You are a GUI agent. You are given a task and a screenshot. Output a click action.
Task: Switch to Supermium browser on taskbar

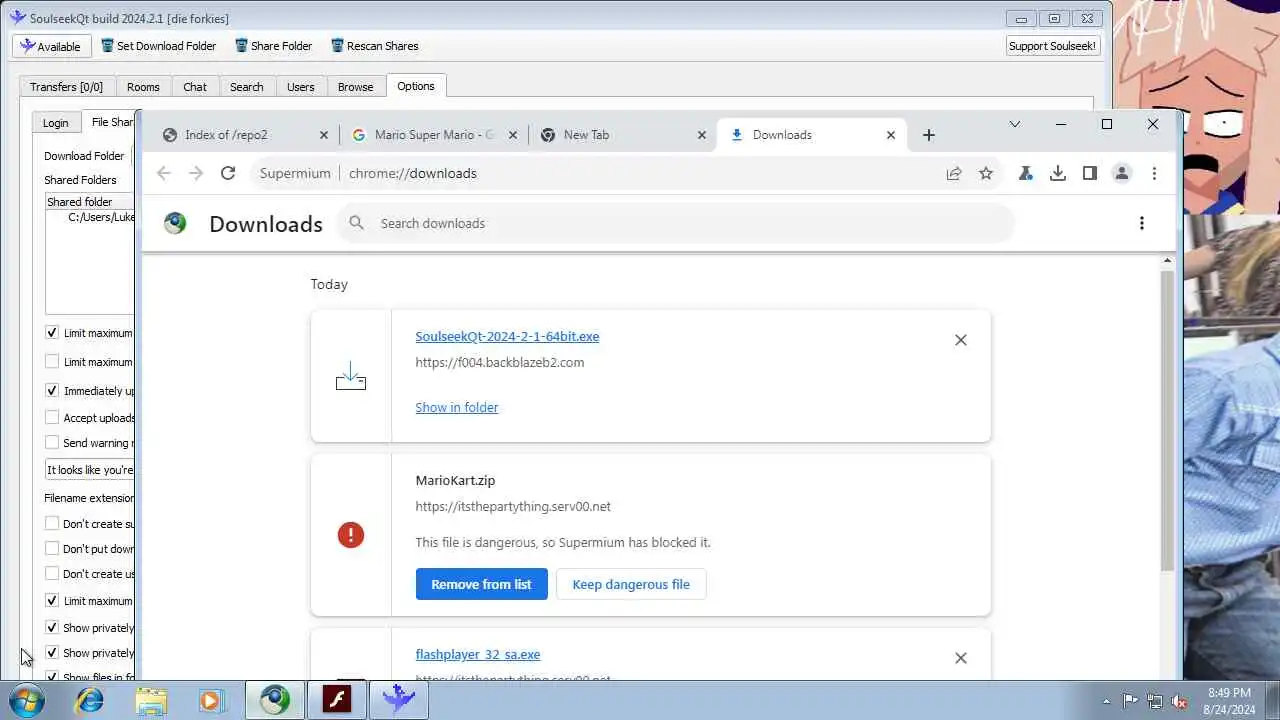click(275, 700)
